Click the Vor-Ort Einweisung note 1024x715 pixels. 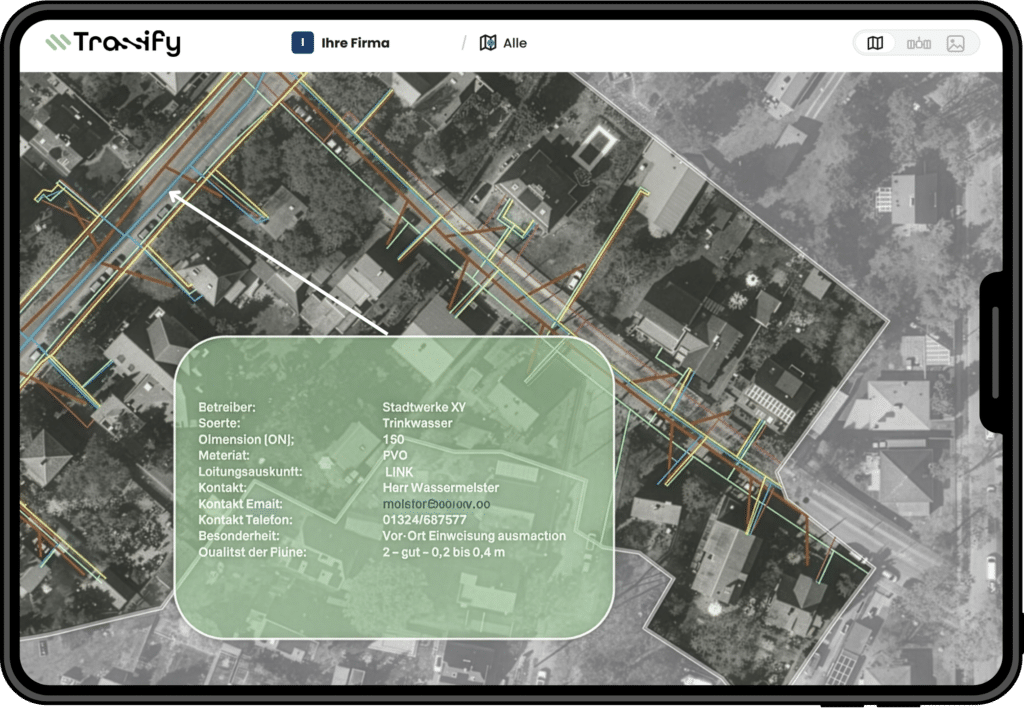[x=474, y=536]
